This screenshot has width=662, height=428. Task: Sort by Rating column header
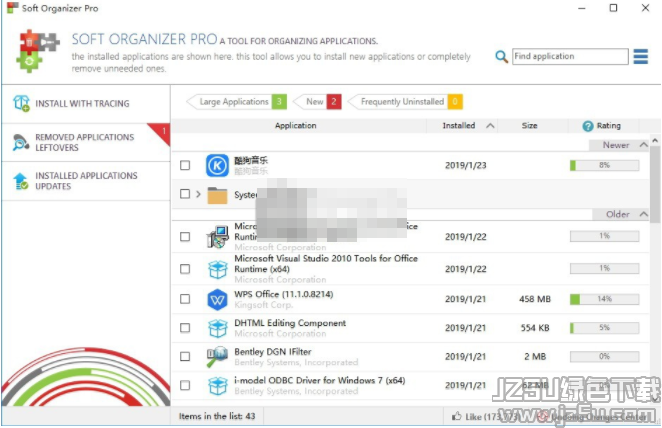point(608,126)
